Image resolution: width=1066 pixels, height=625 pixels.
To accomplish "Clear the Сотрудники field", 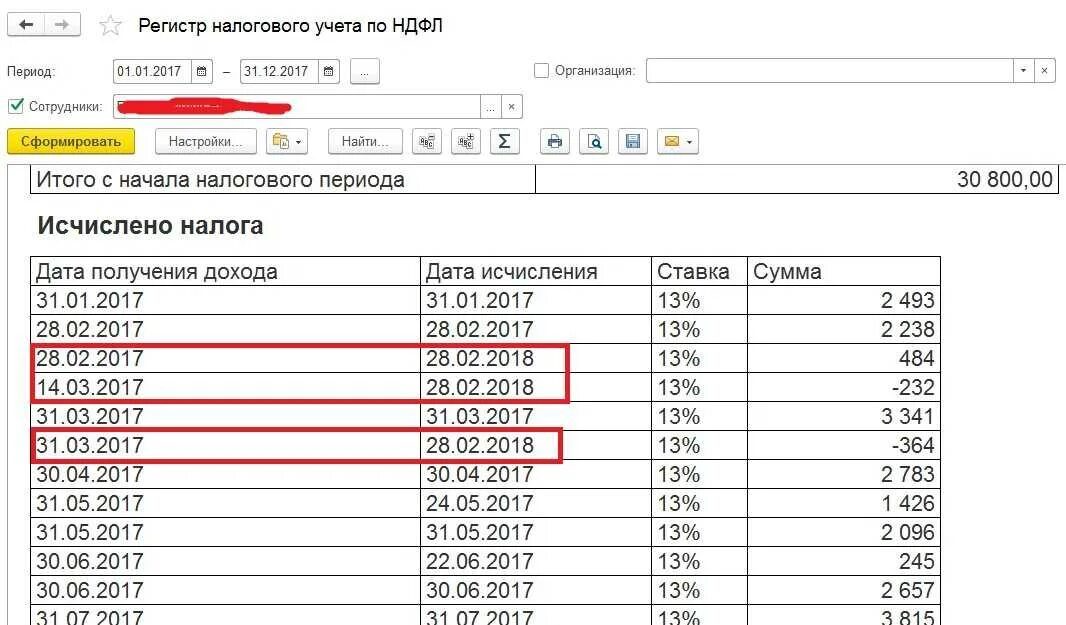I will click(x=511, y=107).
